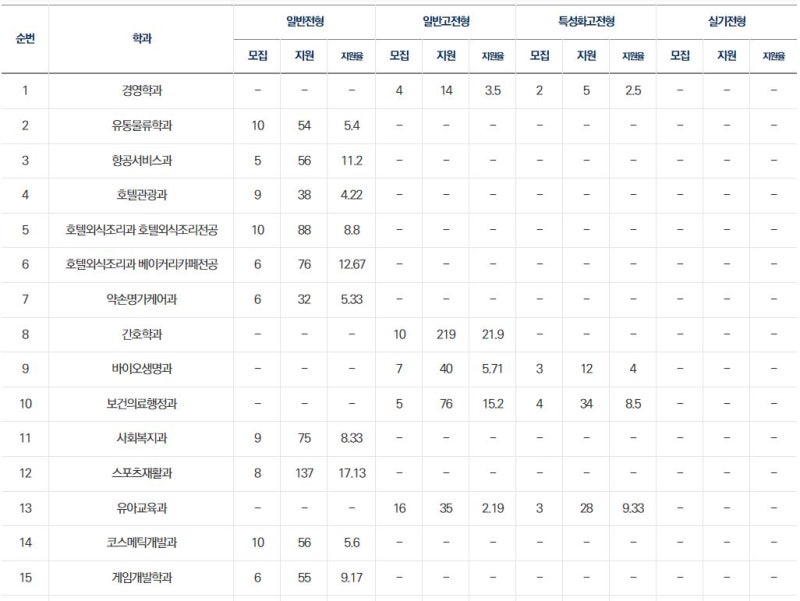
Task: Click the 일반고전형 column group header
Action: 446,21
